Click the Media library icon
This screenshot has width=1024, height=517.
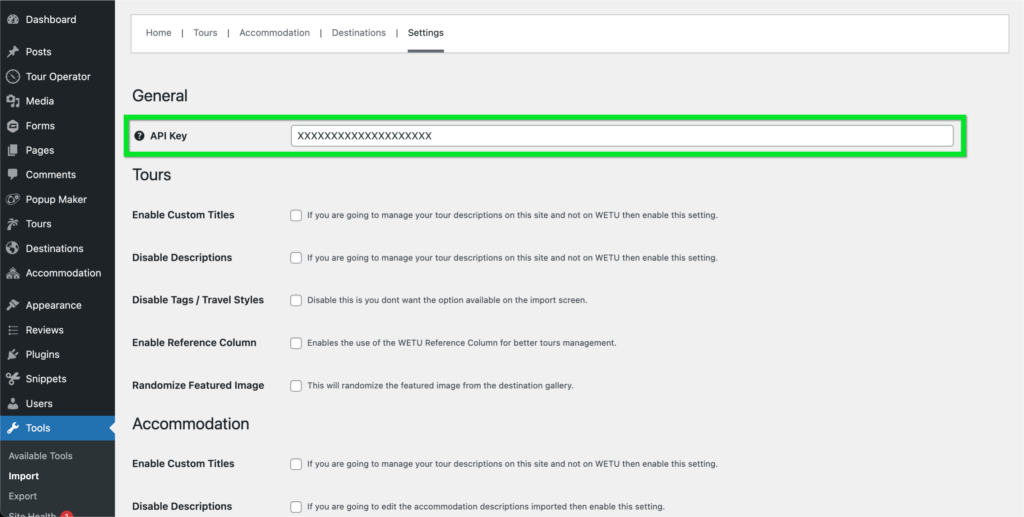tap(12, 101)
